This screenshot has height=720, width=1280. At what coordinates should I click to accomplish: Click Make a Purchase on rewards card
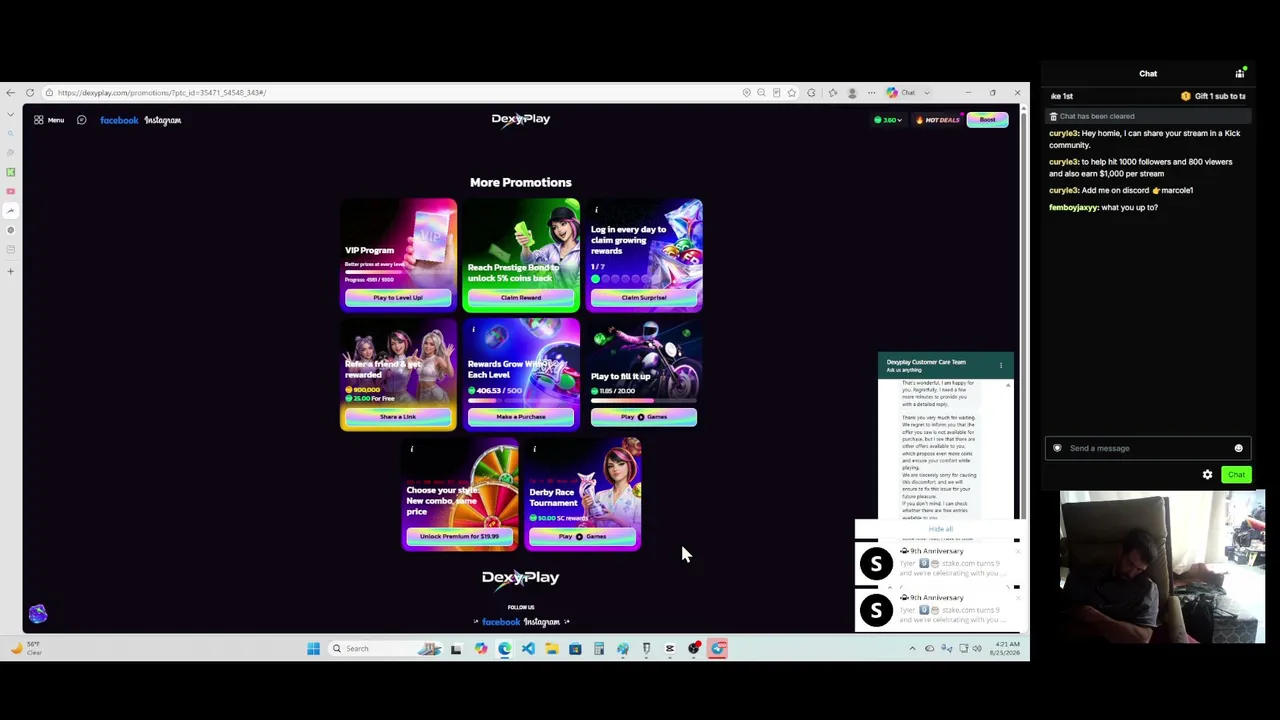520,417
